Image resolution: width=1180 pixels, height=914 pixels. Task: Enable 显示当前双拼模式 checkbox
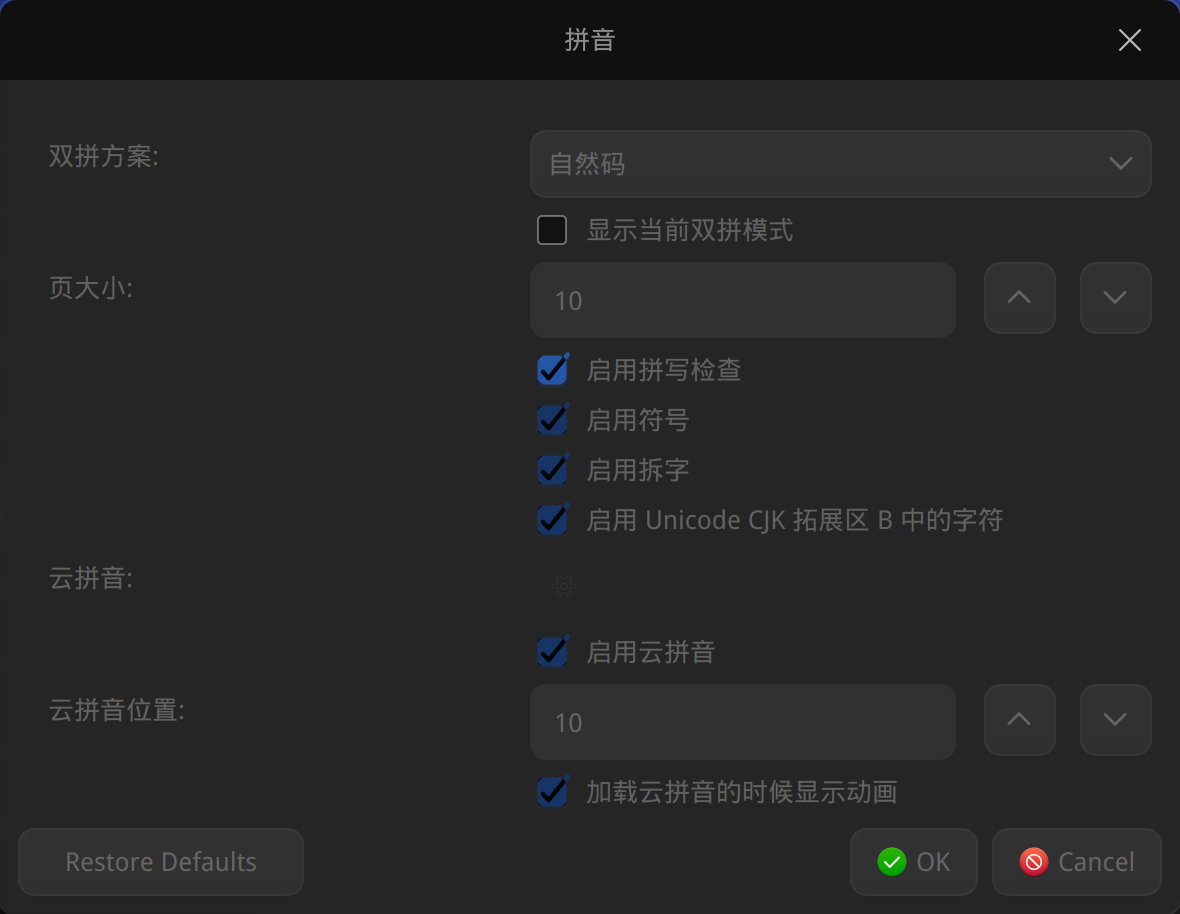(x=552, y=230)
